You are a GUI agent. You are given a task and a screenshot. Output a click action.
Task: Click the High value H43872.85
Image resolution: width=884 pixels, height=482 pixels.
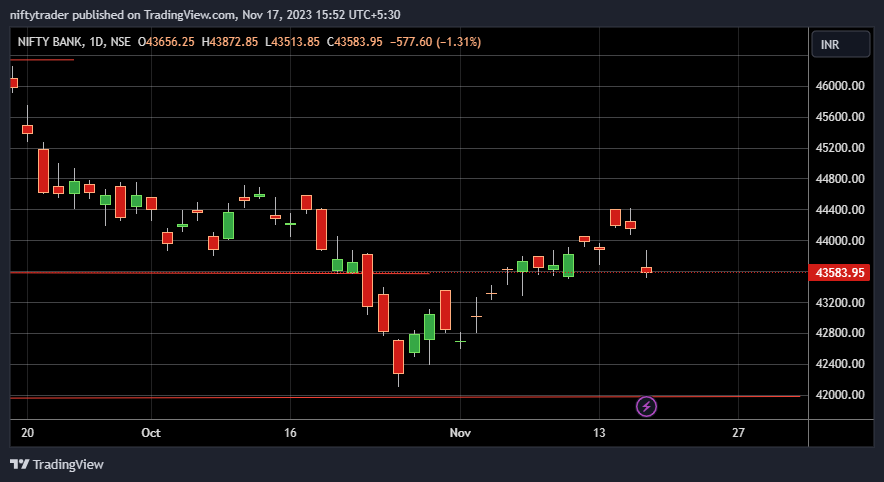(230, 42)
